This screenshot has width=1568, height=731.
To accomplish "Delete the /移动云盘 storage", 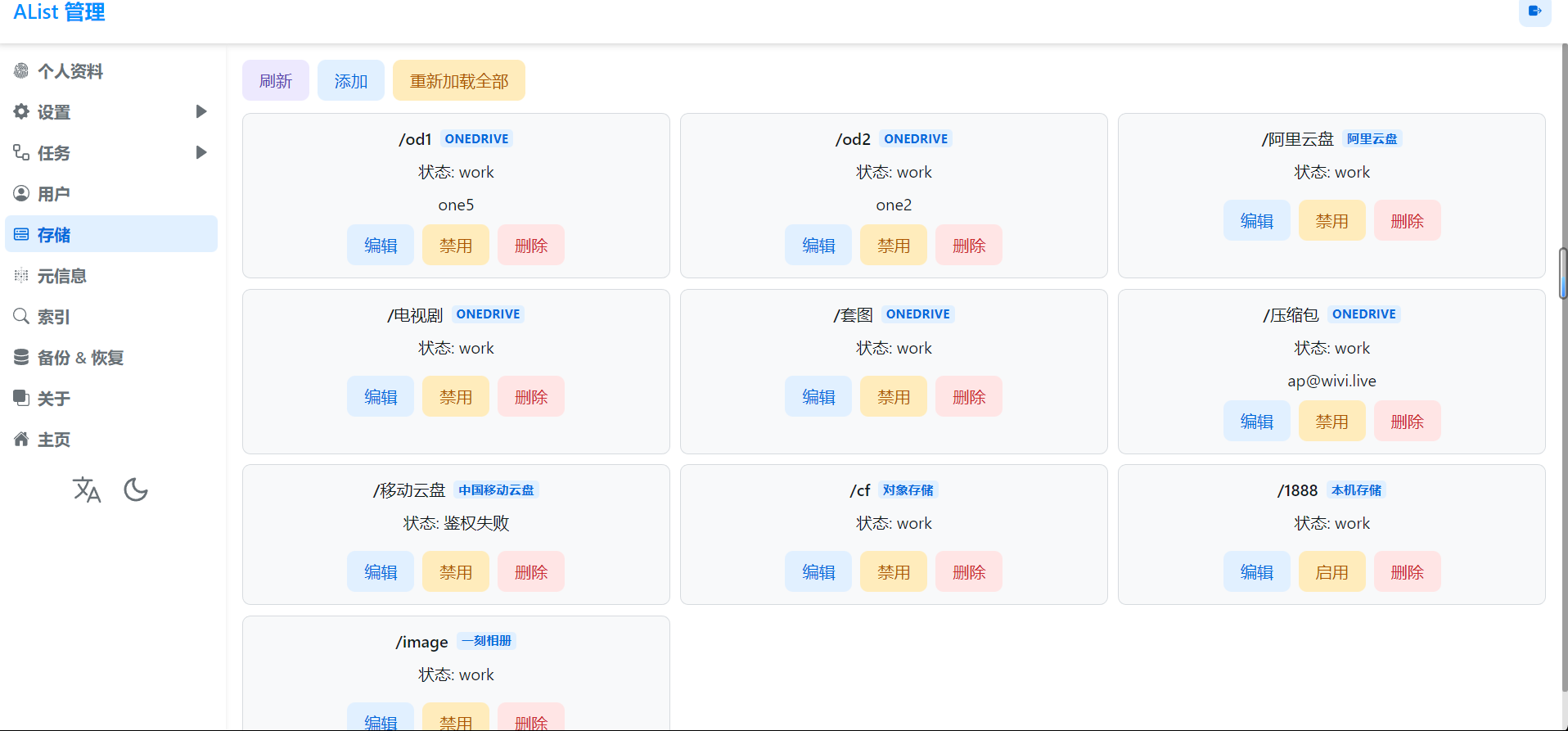I will tap(531, 571).
